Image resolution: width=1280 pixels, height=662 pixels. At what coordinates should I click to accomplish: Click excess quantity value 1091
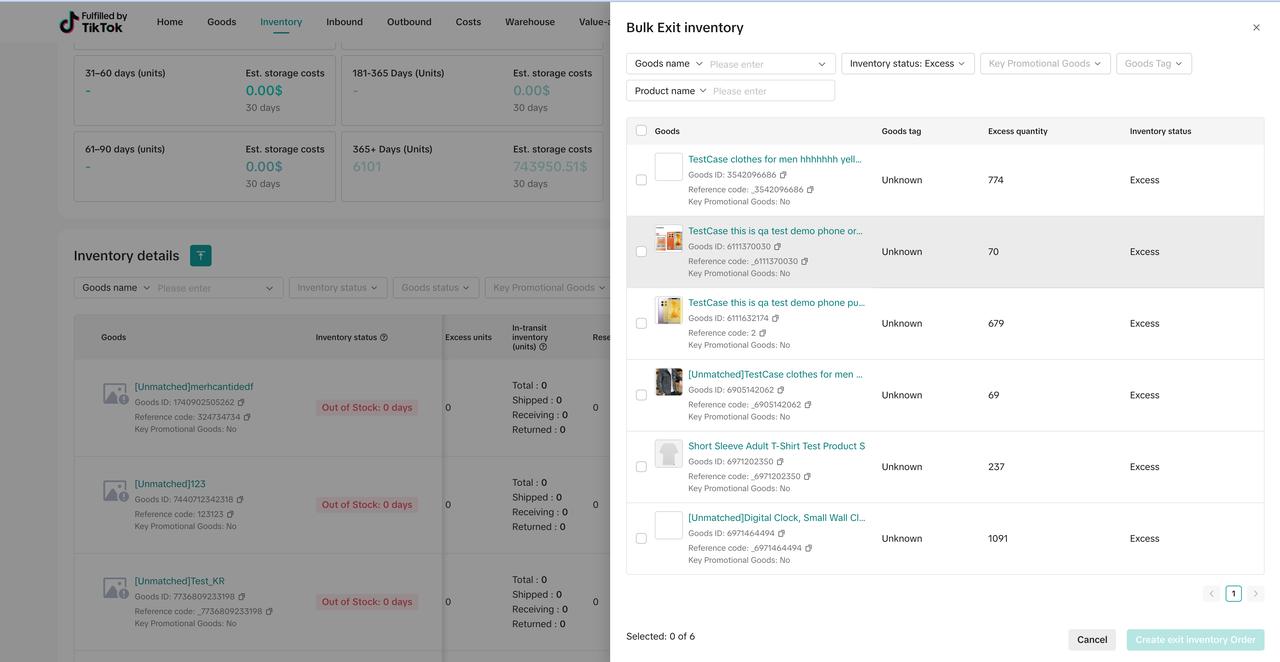998,539
